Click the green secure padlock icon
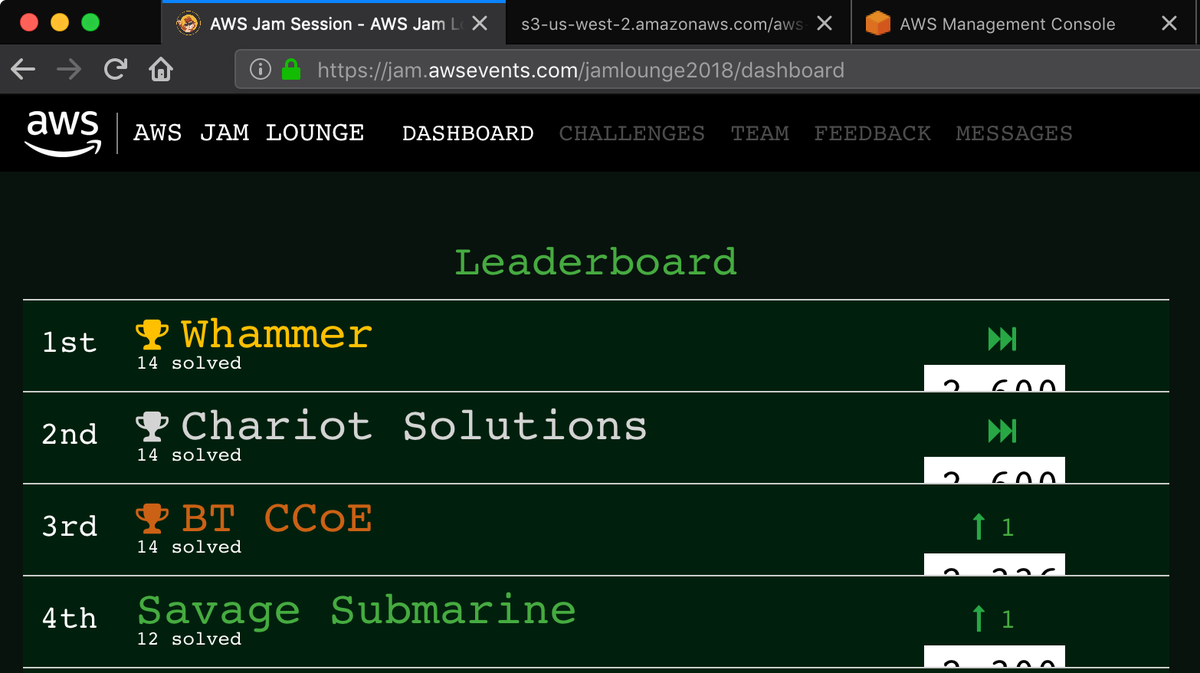The width and height of the screenshot is (1200, 673). pos(291,69)
